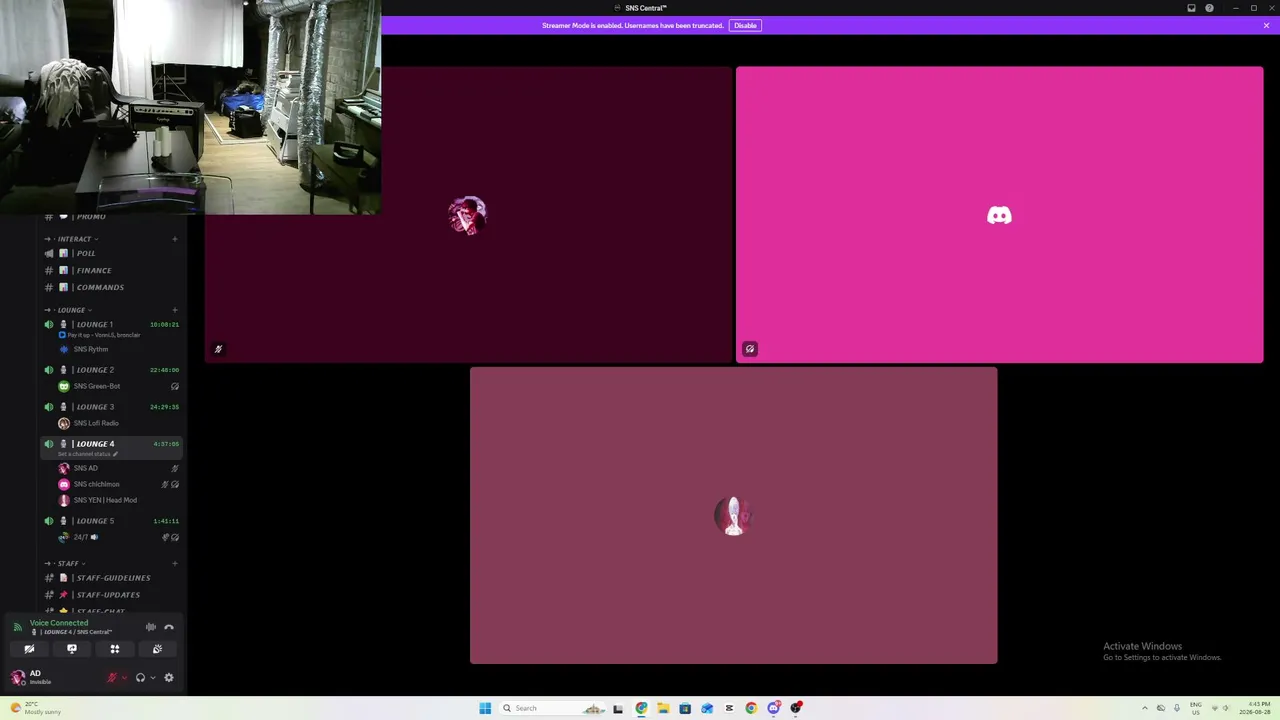Click SNS AD participant in LOUNGE 4
This screenshot has width=1280, height=720.
[118, 468]
